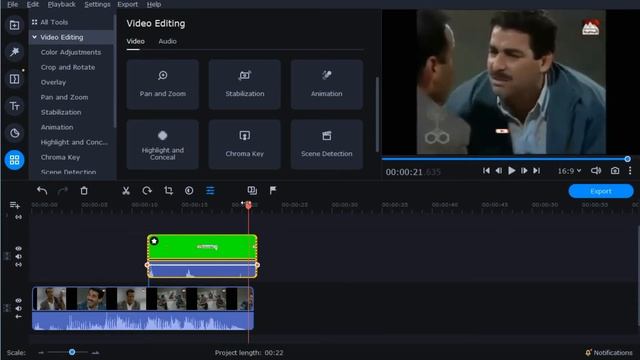Open the More Tools grid sidebar icon

(14, 160)
